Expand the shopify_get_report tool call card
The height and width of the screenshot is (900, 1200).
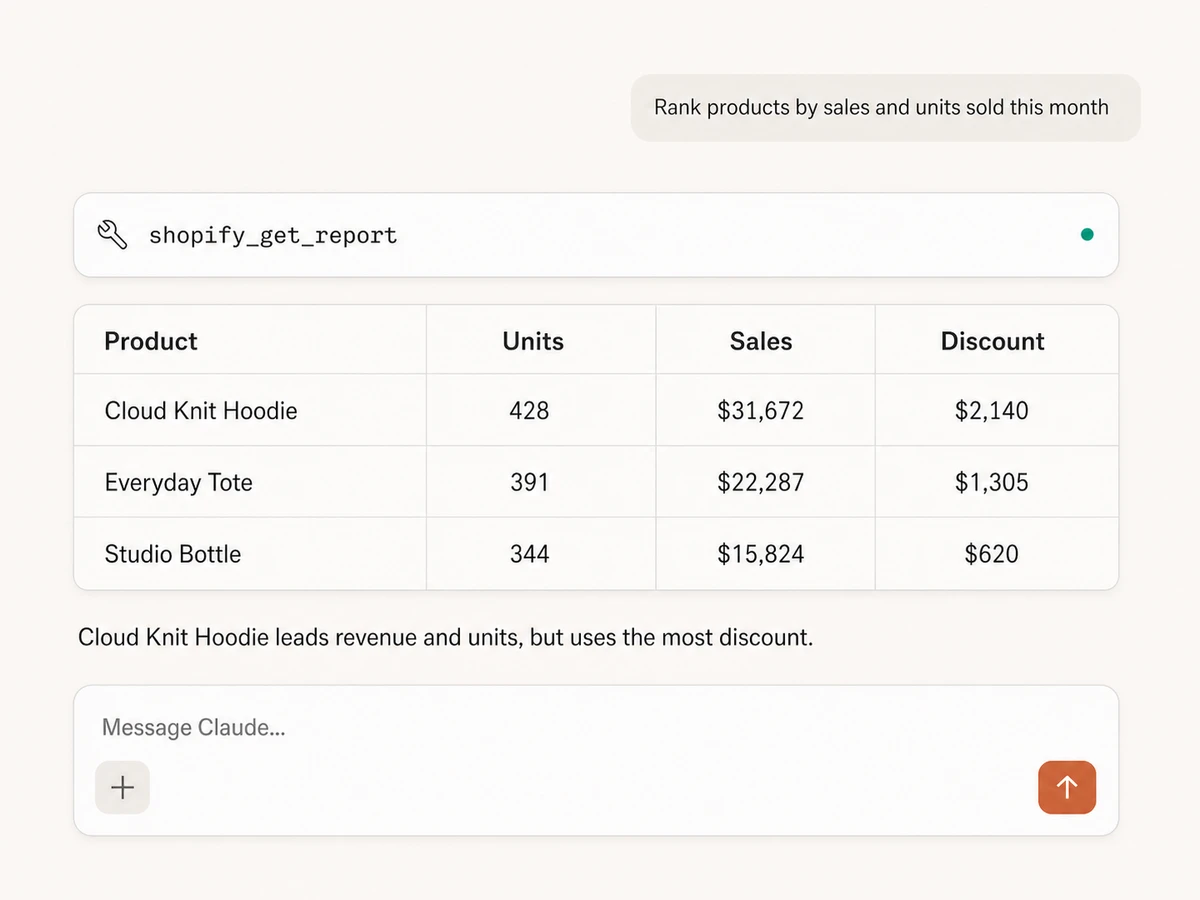[596, 235]
